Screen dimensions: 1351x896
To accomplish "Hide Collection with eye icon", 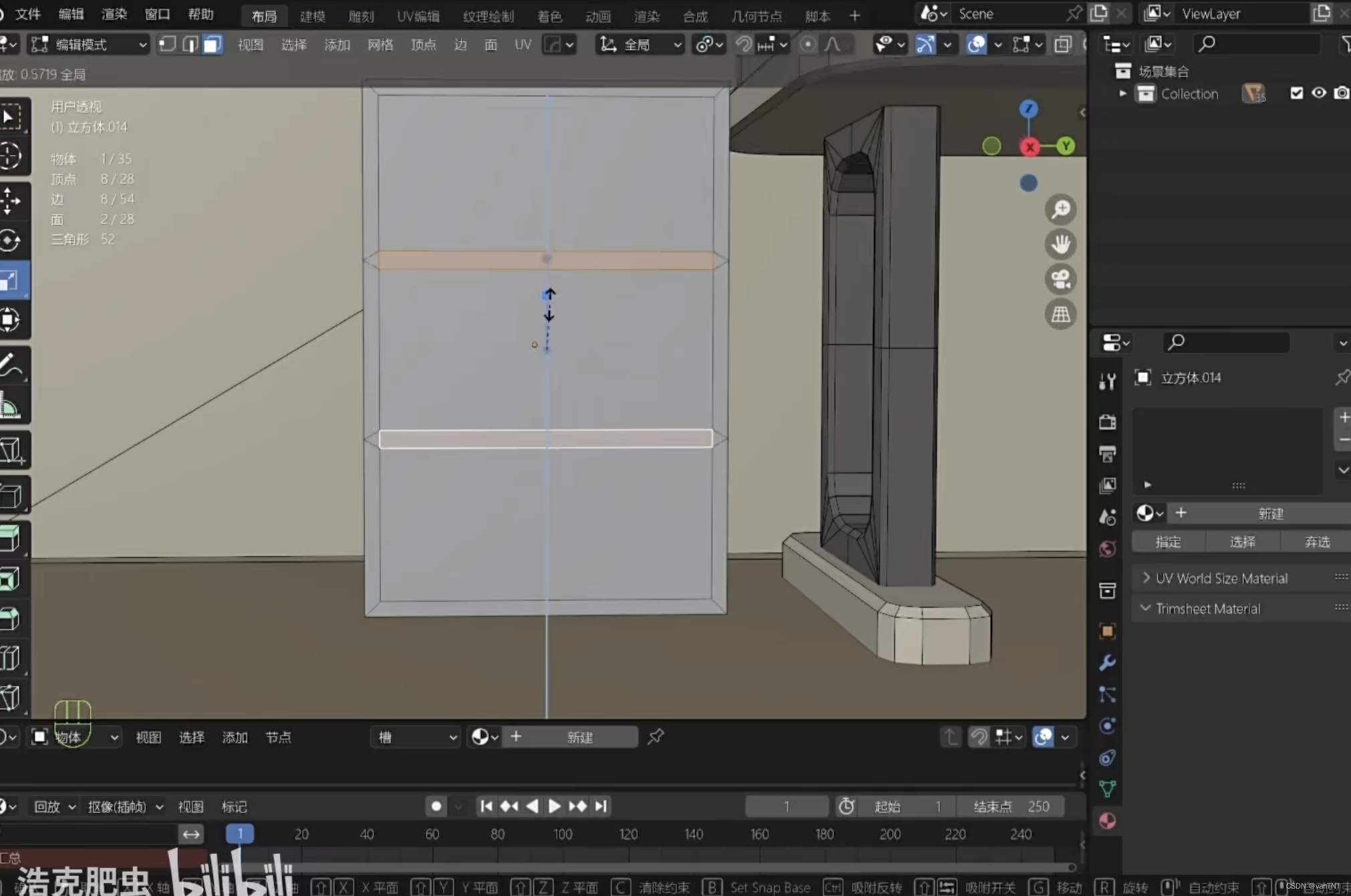I will tap(1318, 94).
